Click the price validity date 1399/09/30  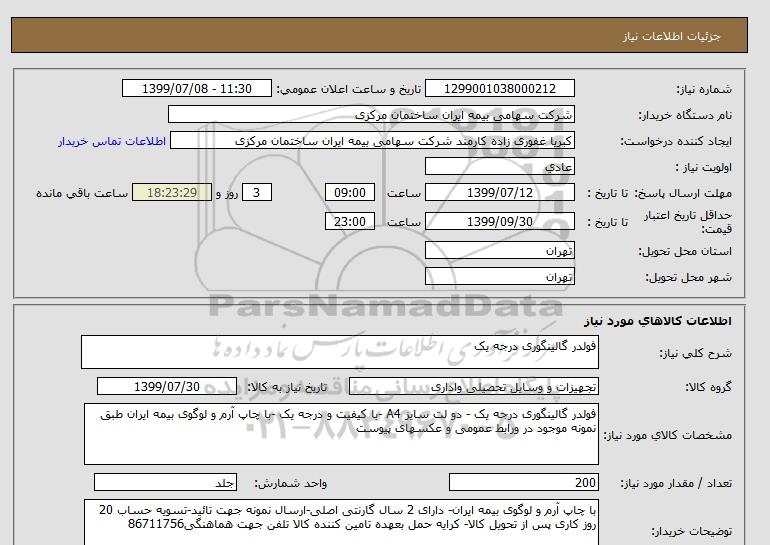pyautogui.click(x=499, y=221)
